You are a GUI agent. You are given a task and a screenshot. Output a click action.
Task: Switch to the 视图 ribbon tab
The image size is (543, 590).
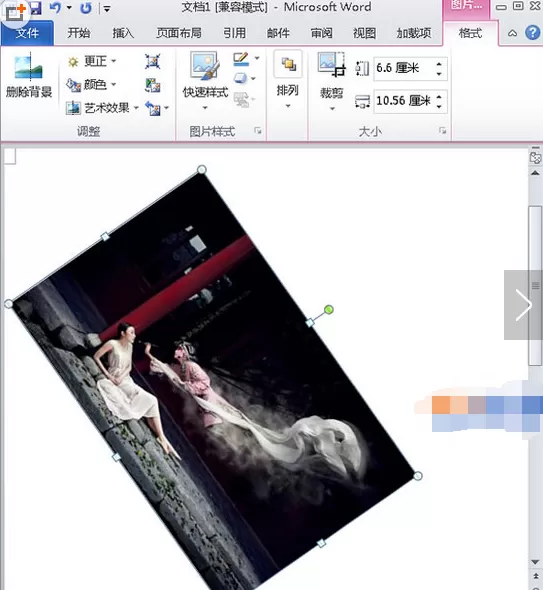(x=364, y=33)
